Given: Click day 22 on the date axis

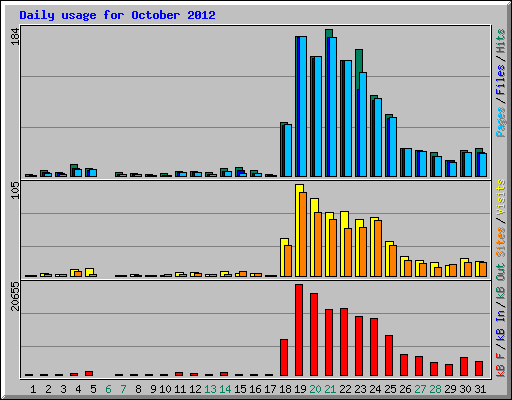Looking at the screenshot, I should coord(345,389).
